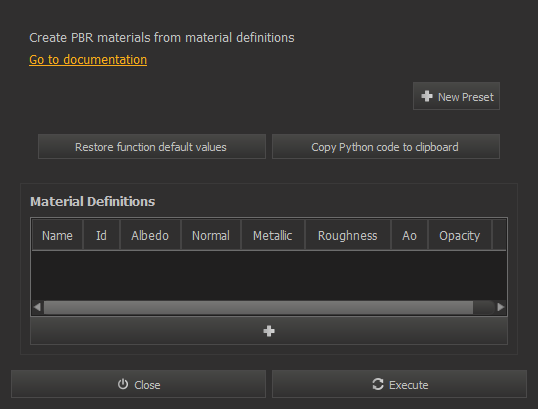Click the left scroll arrow of the table

pos(37,307)
